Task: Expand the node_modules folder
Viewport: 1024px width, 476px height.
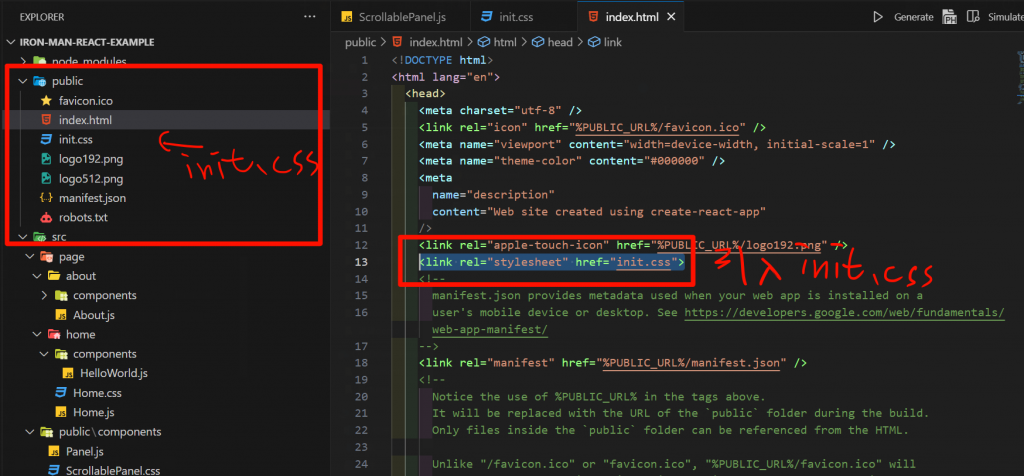Action: [24, 61]
